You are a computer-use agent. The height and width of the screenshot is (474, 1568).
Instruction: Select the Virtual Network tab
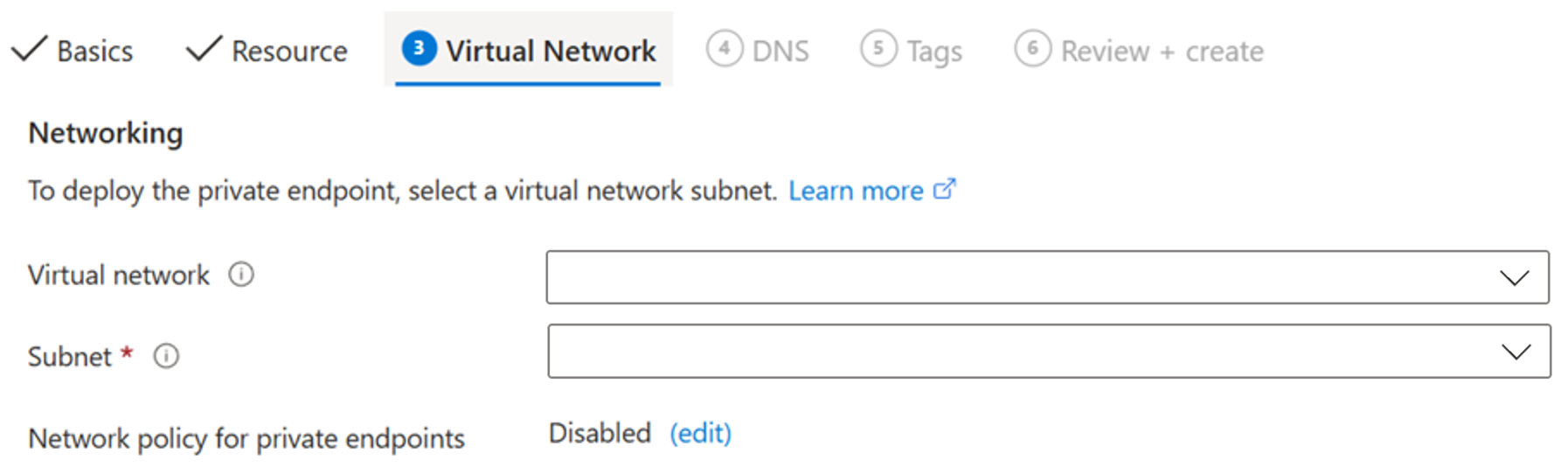click(x=529, y=49)
